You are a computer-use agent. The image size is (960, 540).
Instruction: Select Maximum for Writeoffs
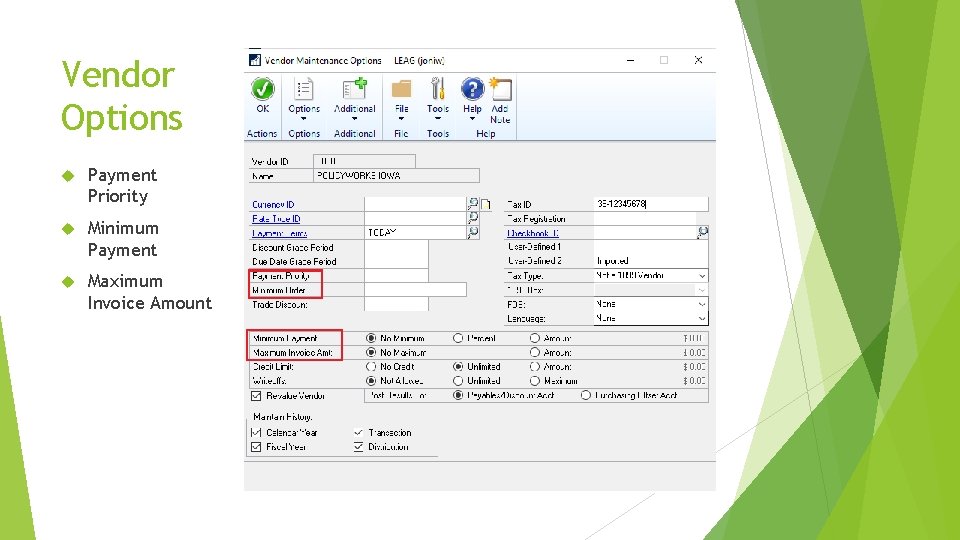point(534,381)
